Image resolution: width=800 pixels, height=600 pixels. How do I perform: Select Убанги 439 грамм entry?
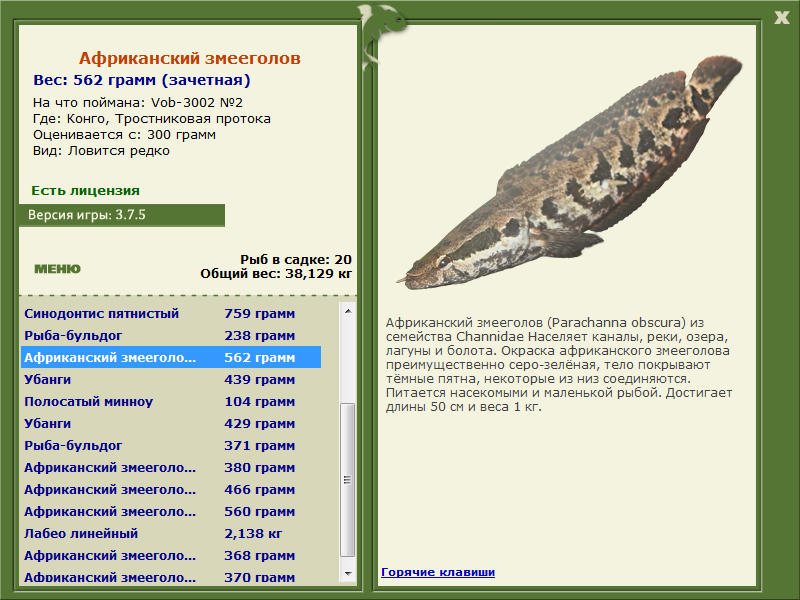tap(171, 379)
